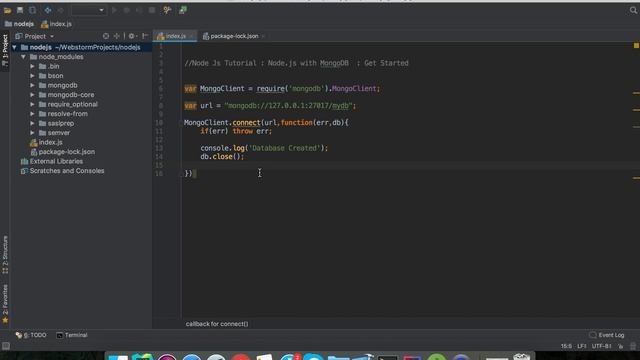This screenshot has width=640, height=360.
Task: Click 'callback for connect()' editor breadcrumb
Action: coord(217,324)
